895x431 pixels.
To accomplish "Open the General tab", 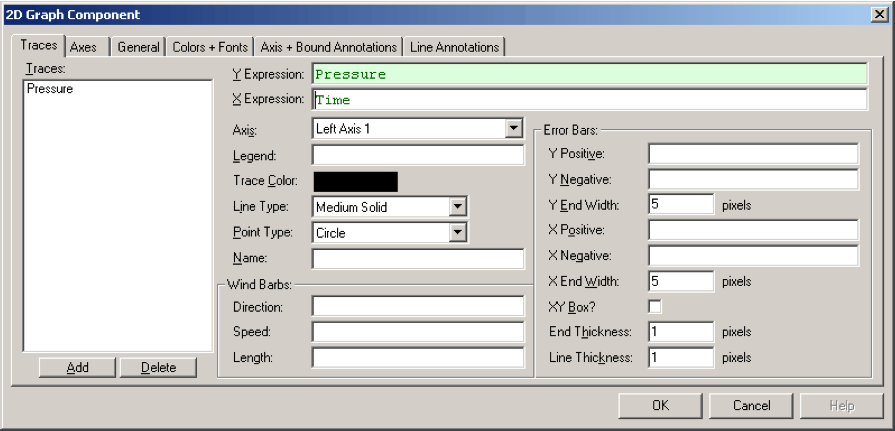I will tap(138, 47).
